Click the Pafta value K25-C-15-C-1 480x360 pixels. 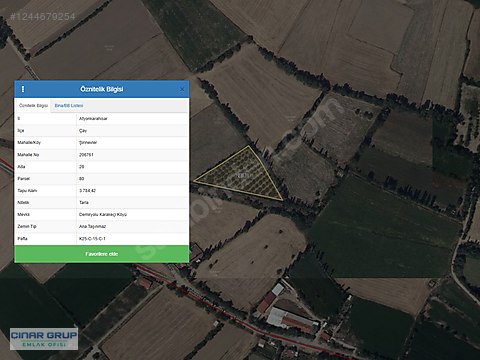(x=92, y=239)
